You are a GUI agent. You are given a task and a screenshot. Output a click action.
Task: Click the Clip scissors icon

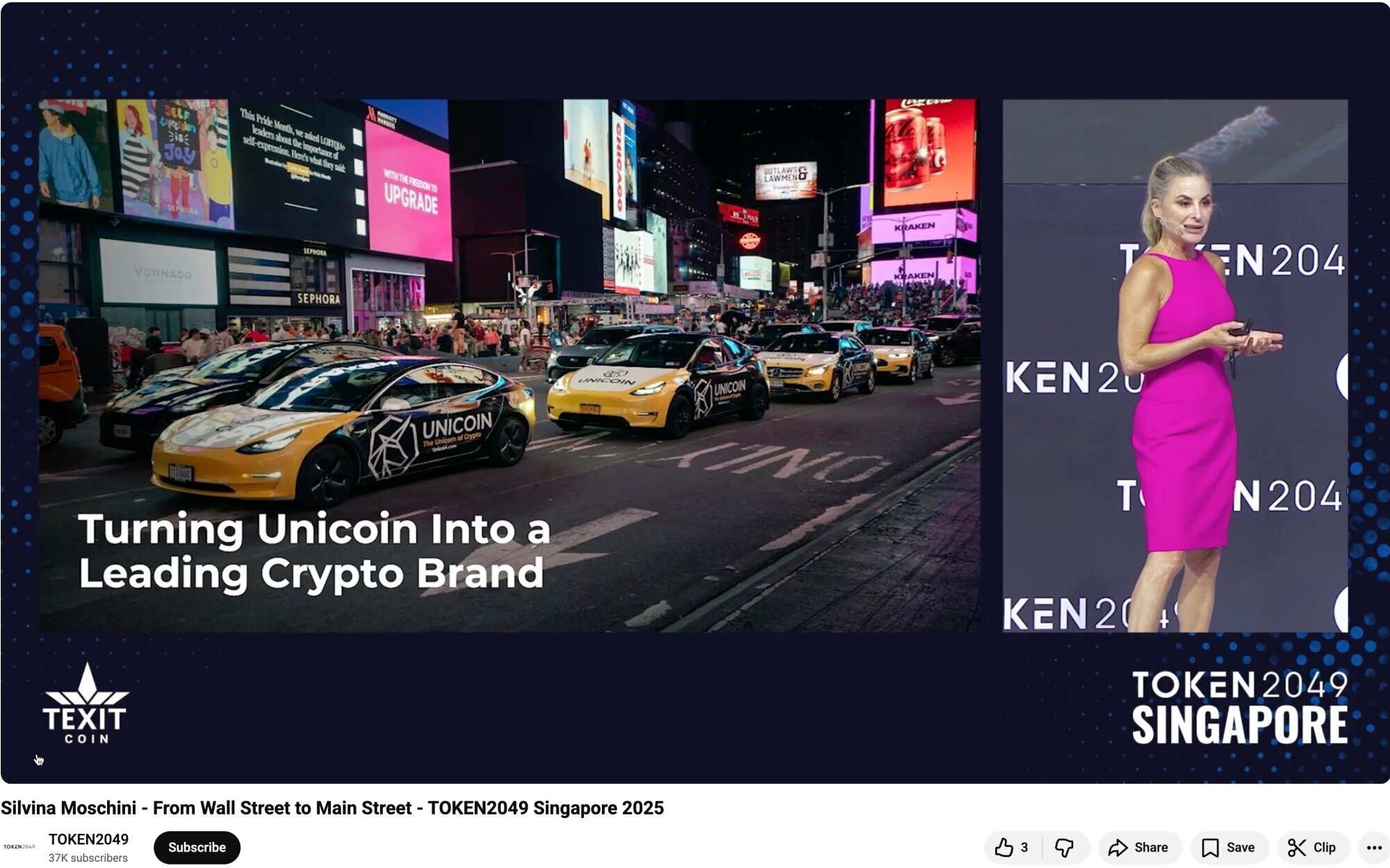pos(1296,847)
